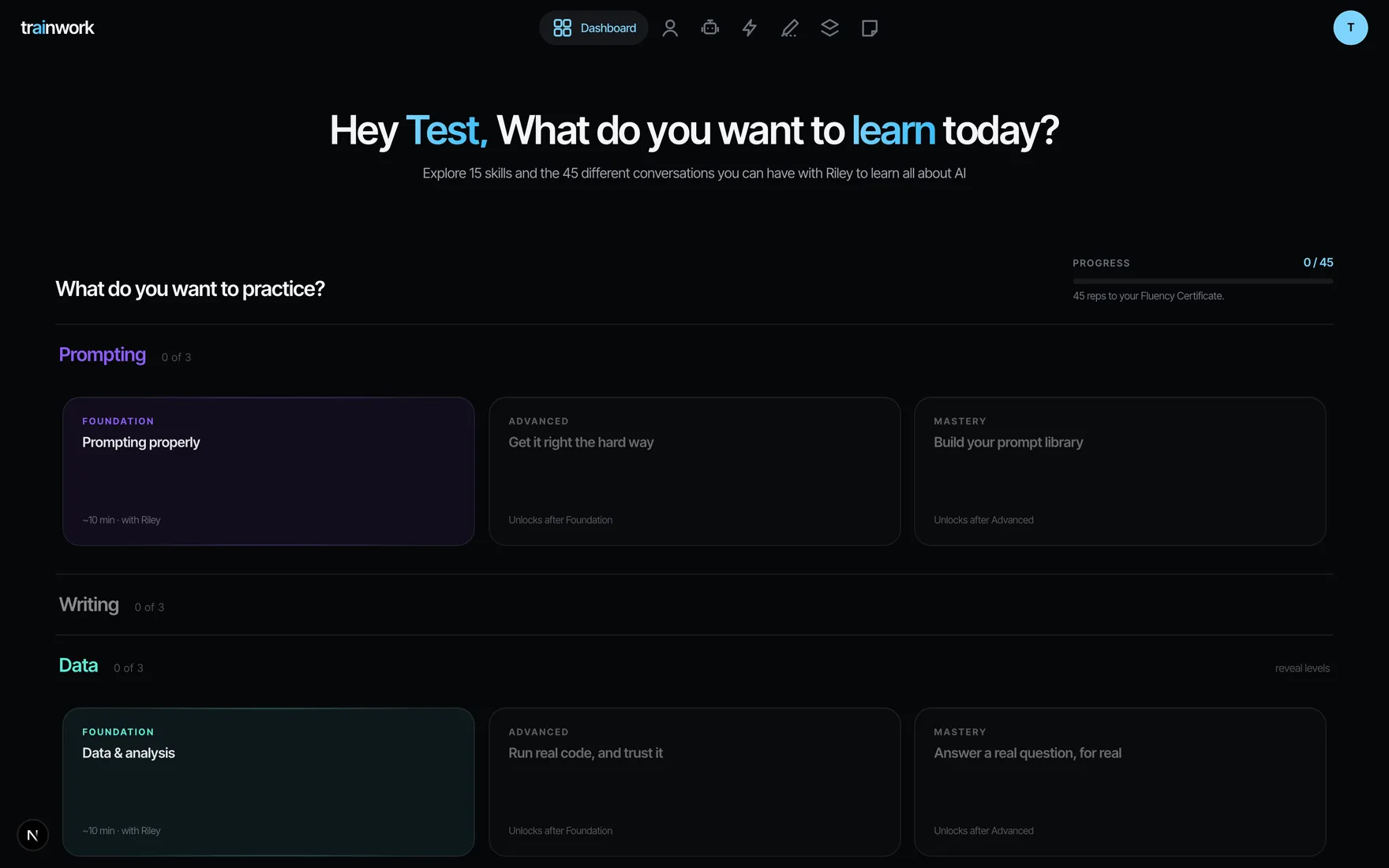Start the Prompting properly foundation card
1389x868 pixels.
coord(268,471)
